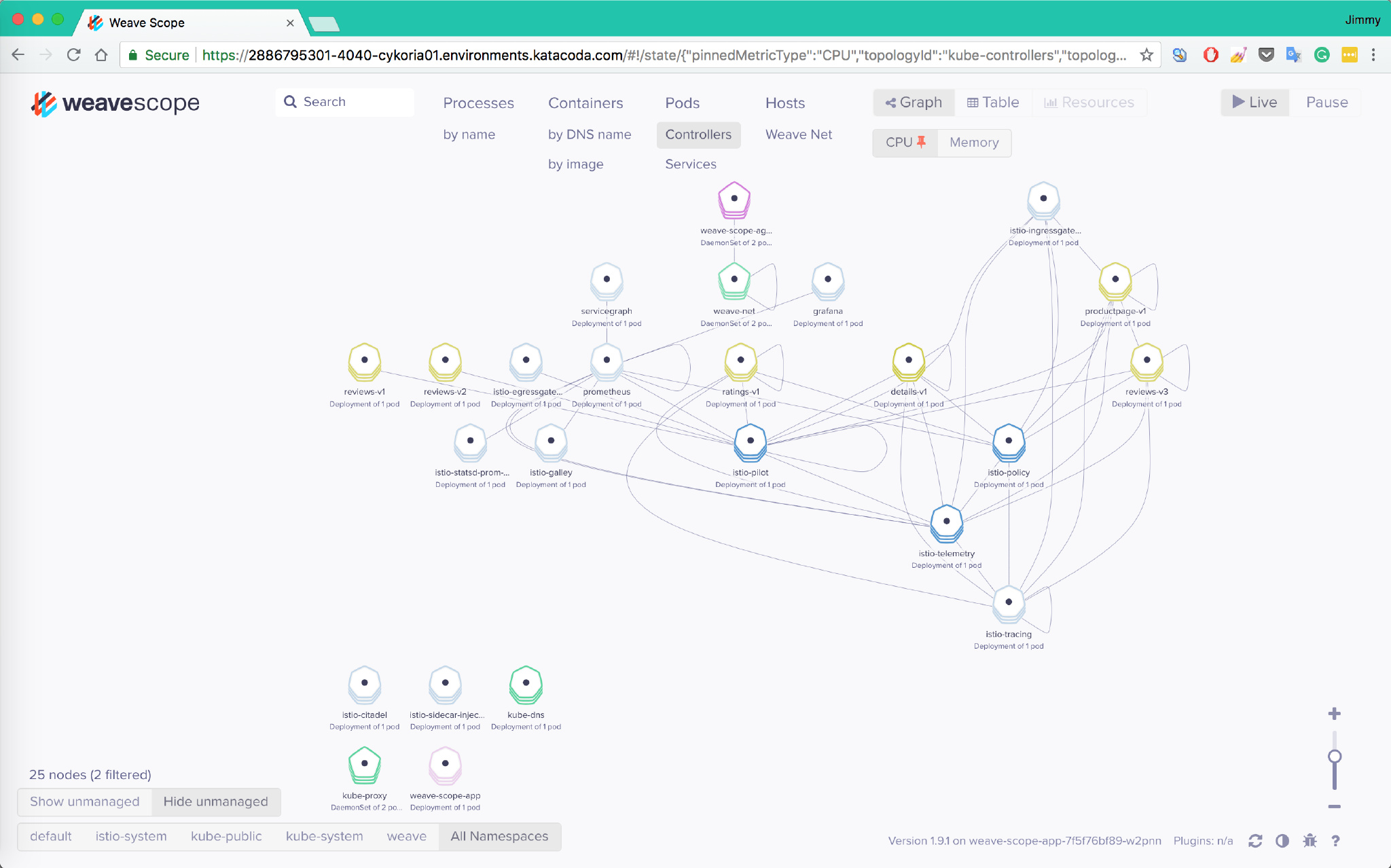Open the Pods topology
This screenshot has width=1391, height=868.
pos(682,103)
